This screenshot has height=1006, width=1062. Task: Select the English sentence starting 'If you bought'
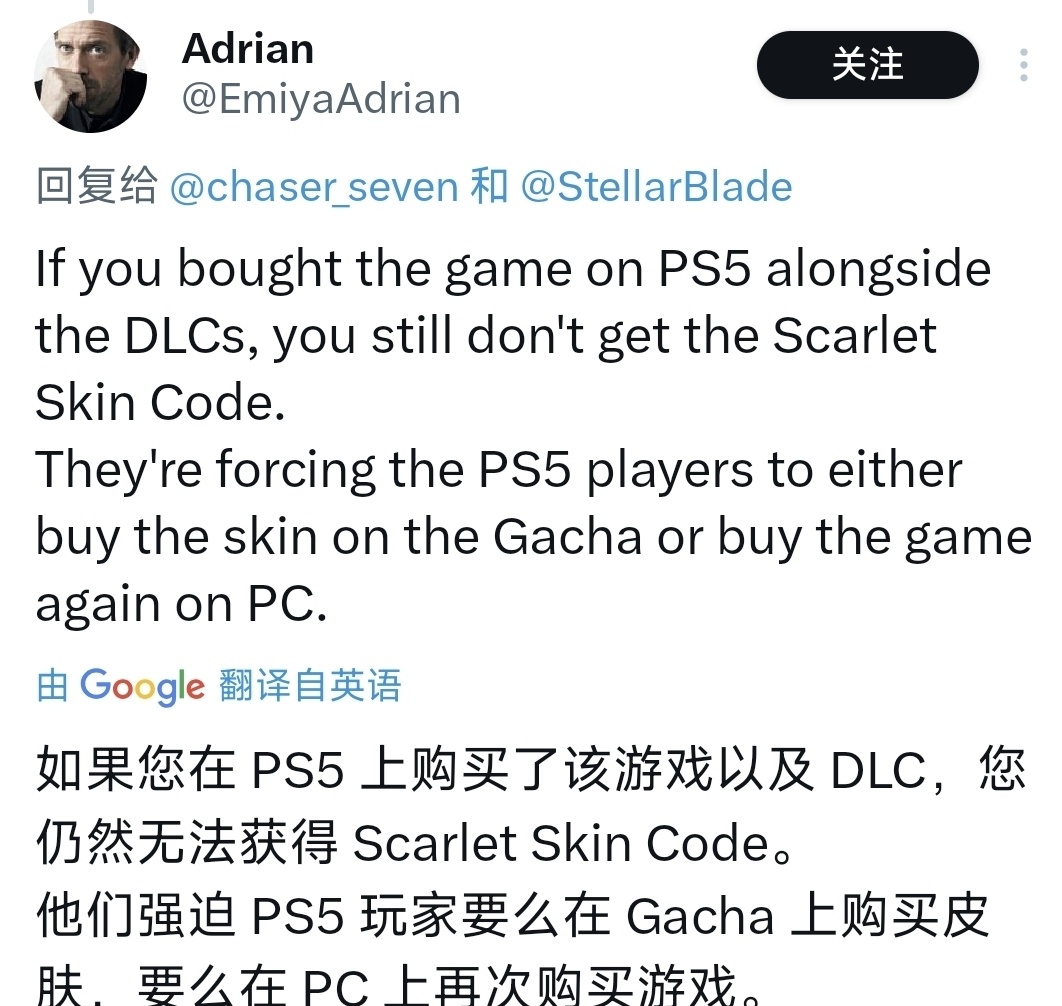click(513, 335)
